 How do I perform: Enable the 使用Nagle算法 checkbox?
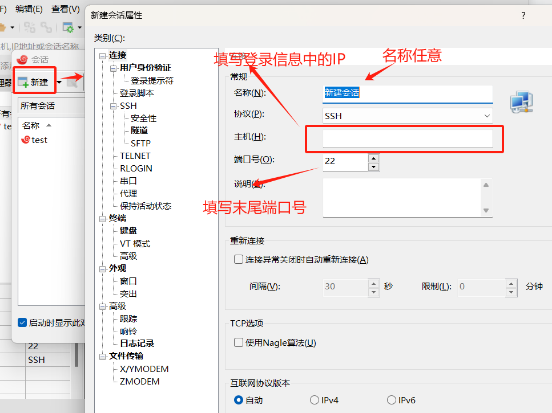click(238, 343)
